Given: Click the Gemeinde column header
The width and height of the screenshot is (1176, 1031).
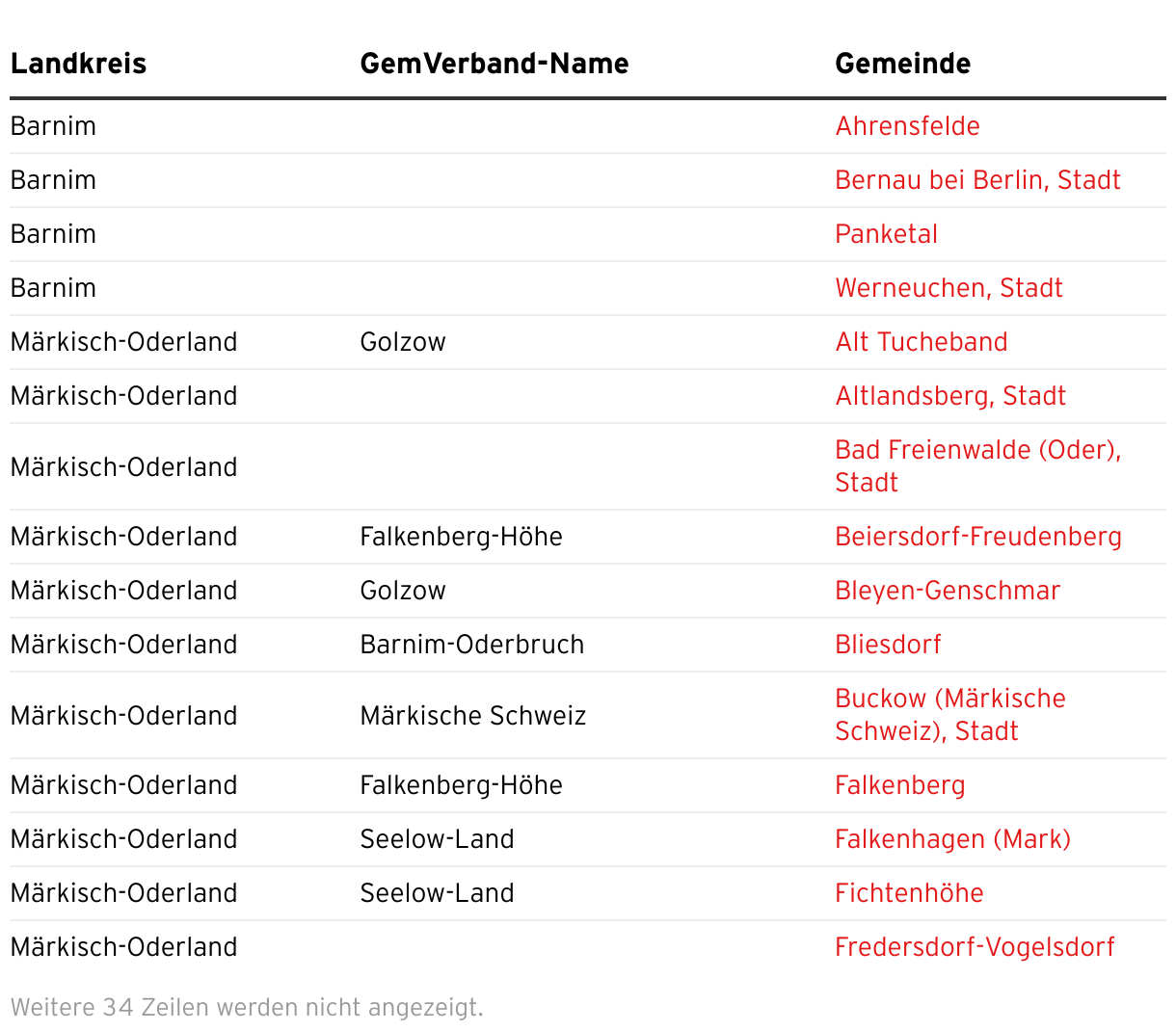Looking at the screenshot, I should (902, 64).
